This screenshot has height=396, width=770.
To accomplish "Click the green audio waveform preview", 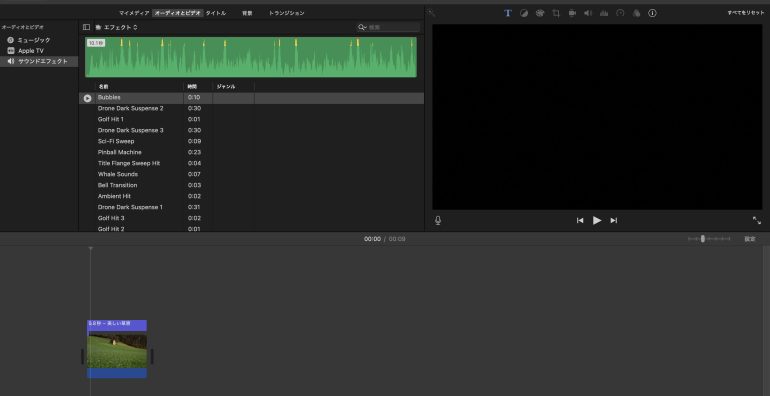I will (x=251, y=57).
